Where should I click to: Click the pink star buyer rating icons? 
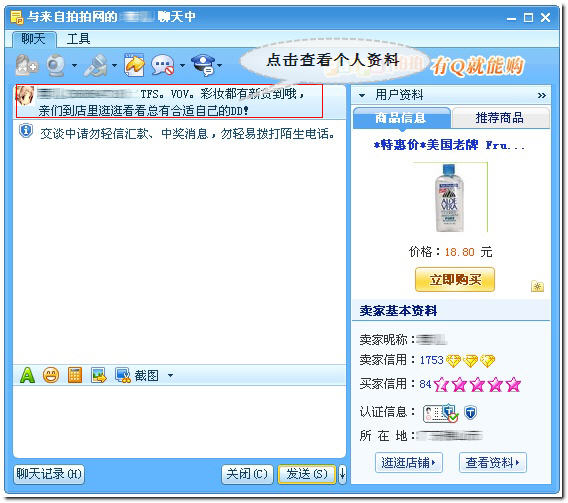(x=477, y=385)
